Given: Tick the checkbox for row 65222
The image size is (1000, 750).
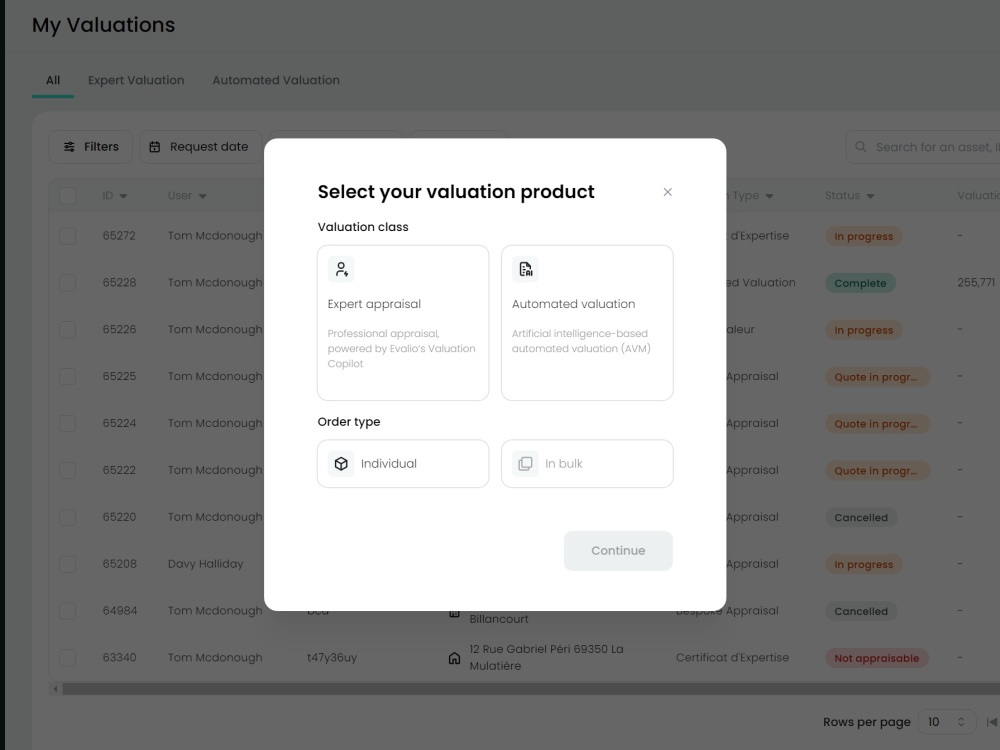Looking at the screenshot, I should 68,470.
